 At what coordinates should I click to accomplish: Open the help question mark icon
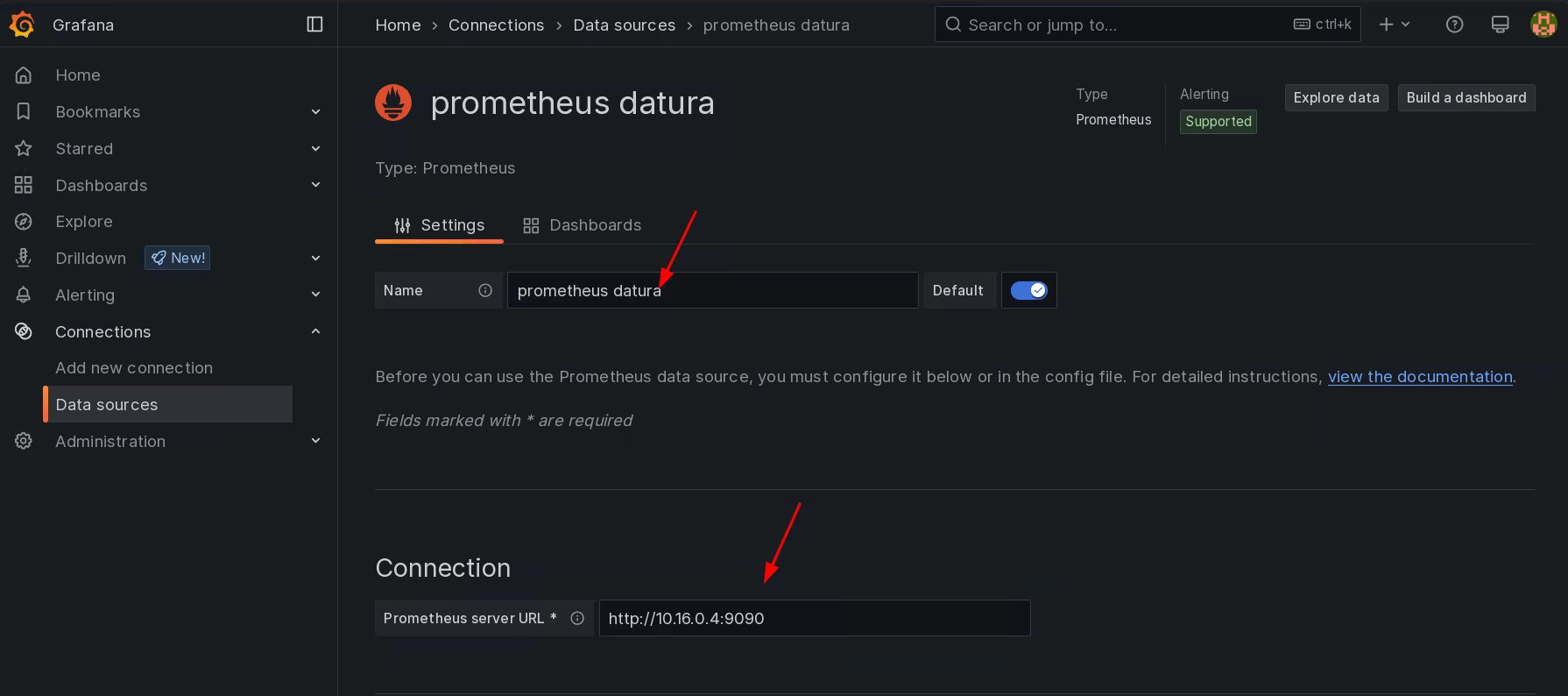point(1454,25)
